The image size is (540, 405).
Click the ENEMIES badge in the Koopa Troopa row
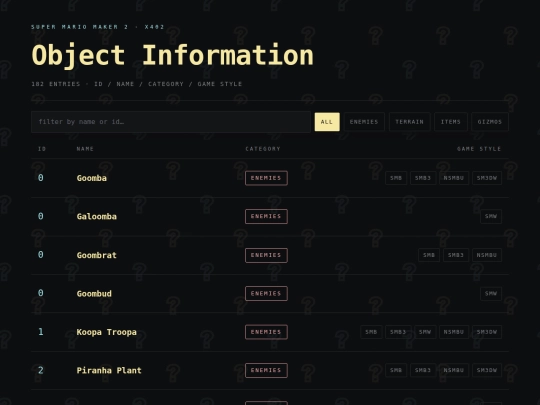266,332
